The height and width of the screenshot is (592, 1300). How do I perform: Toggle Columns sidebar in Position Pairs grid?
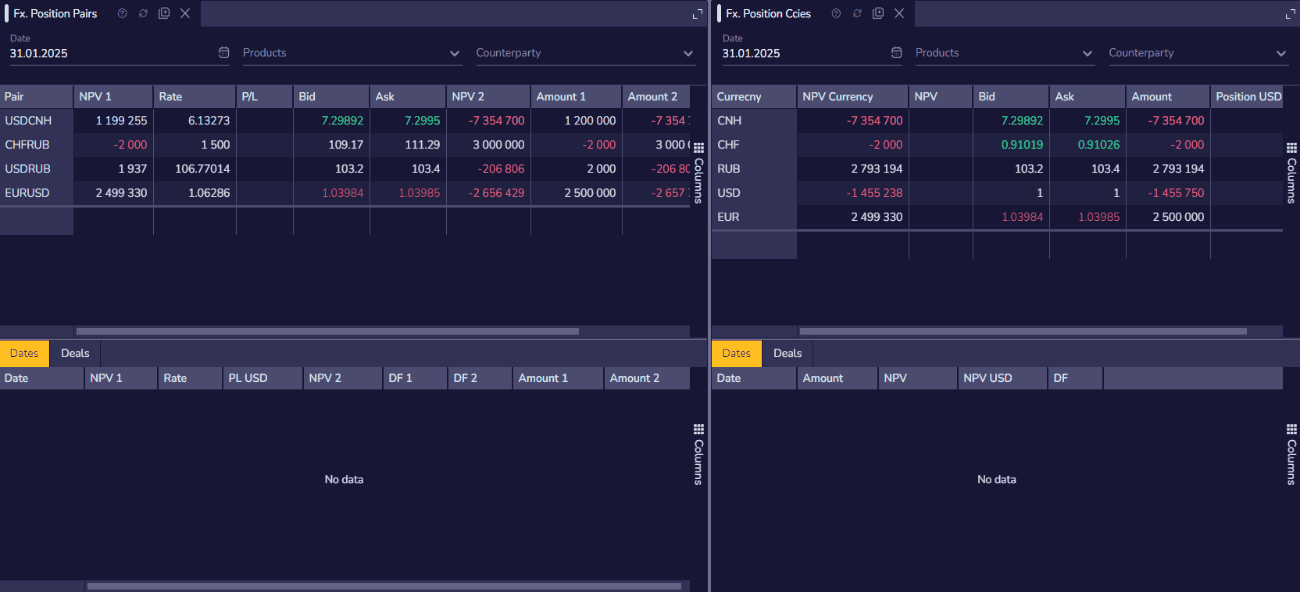click(x=699, y=172)
